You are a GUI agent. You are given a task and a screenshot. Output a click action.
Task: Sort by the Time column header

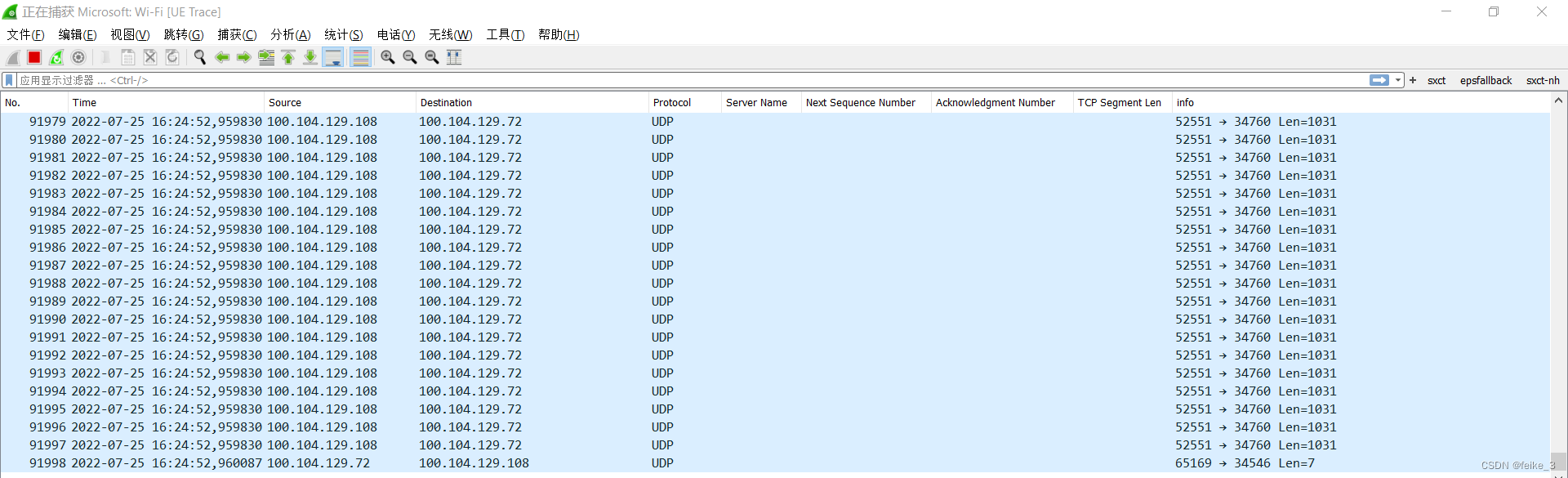tap(167, 103)
